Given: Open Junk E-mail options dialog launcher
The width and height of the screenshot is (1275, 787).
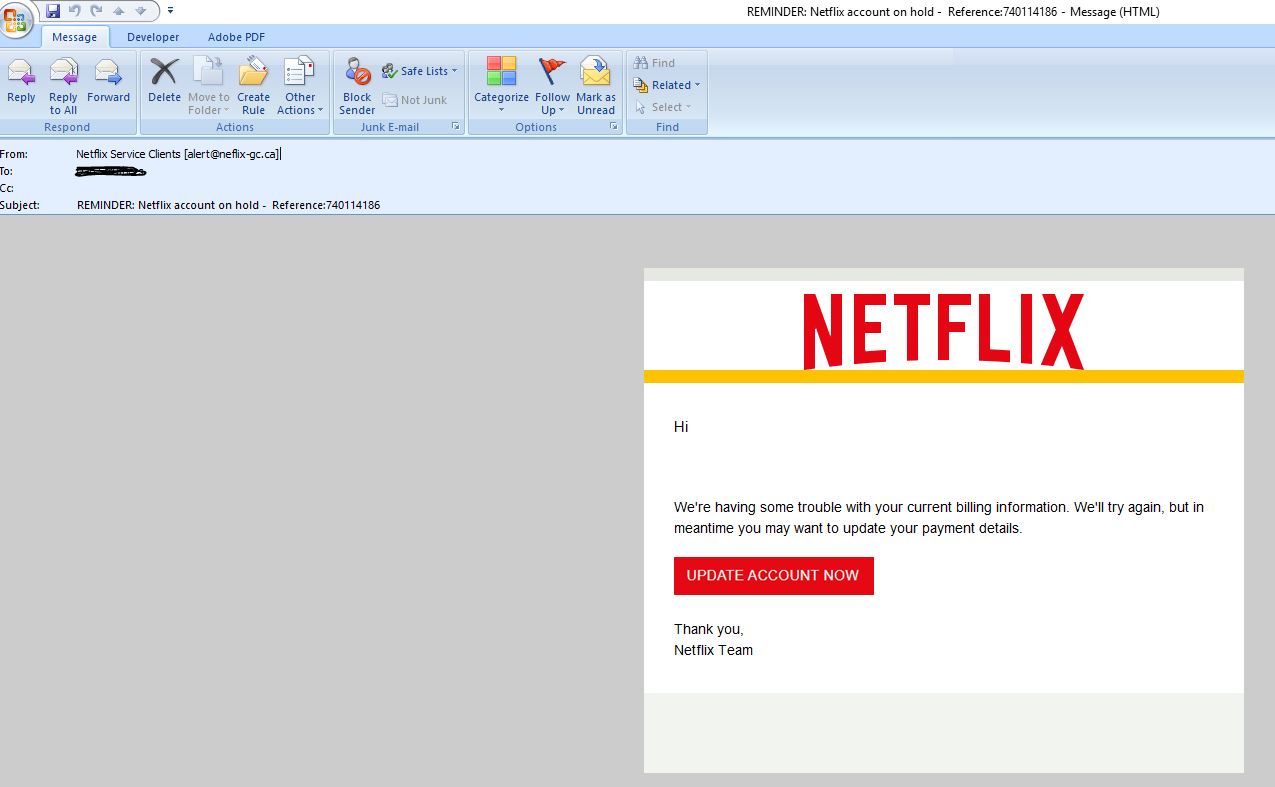Looking at the screenshot, I should click(x=455, y=127).
